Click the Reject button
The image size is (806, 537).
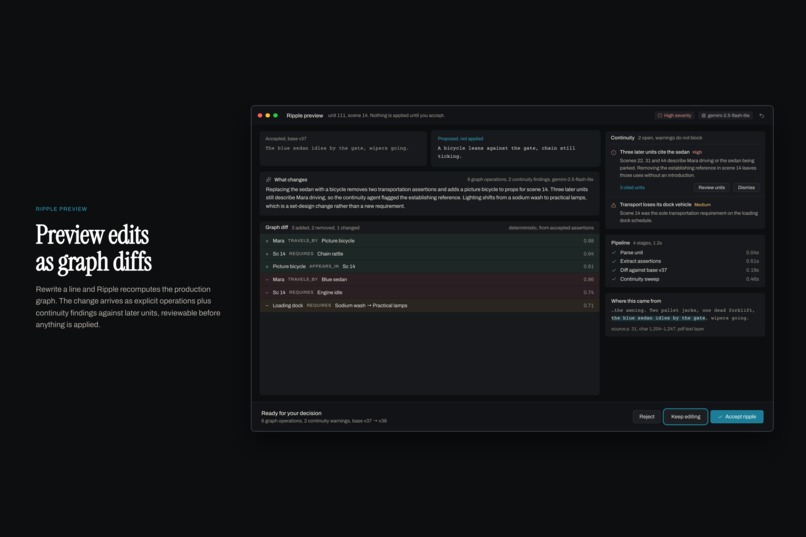click(647, 417)
